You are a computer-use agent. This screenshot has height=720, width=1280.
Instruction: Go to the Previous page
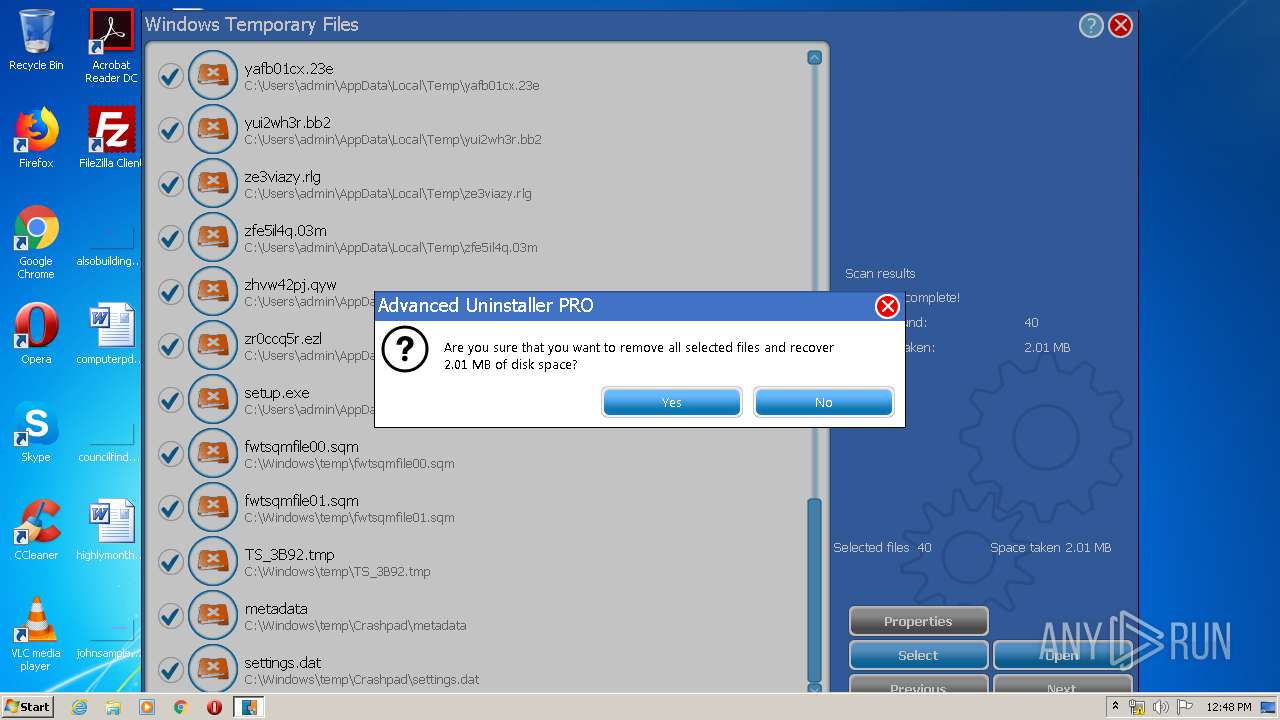tap(918, 686)
